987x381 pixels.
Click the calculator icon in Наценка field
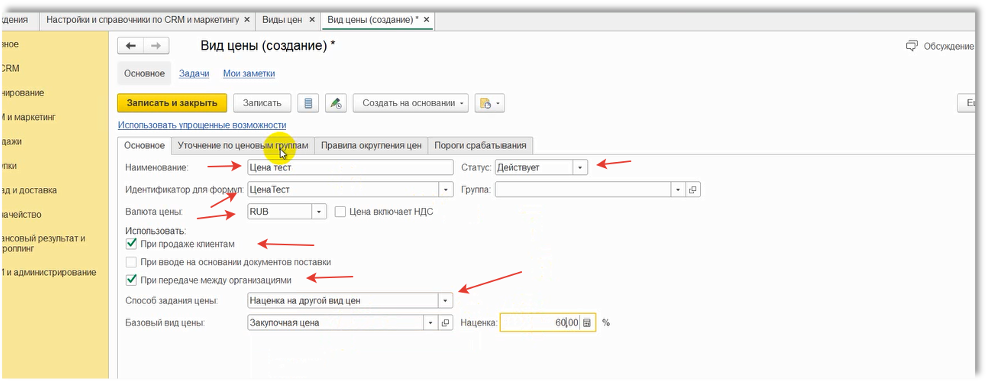(587, 322)
